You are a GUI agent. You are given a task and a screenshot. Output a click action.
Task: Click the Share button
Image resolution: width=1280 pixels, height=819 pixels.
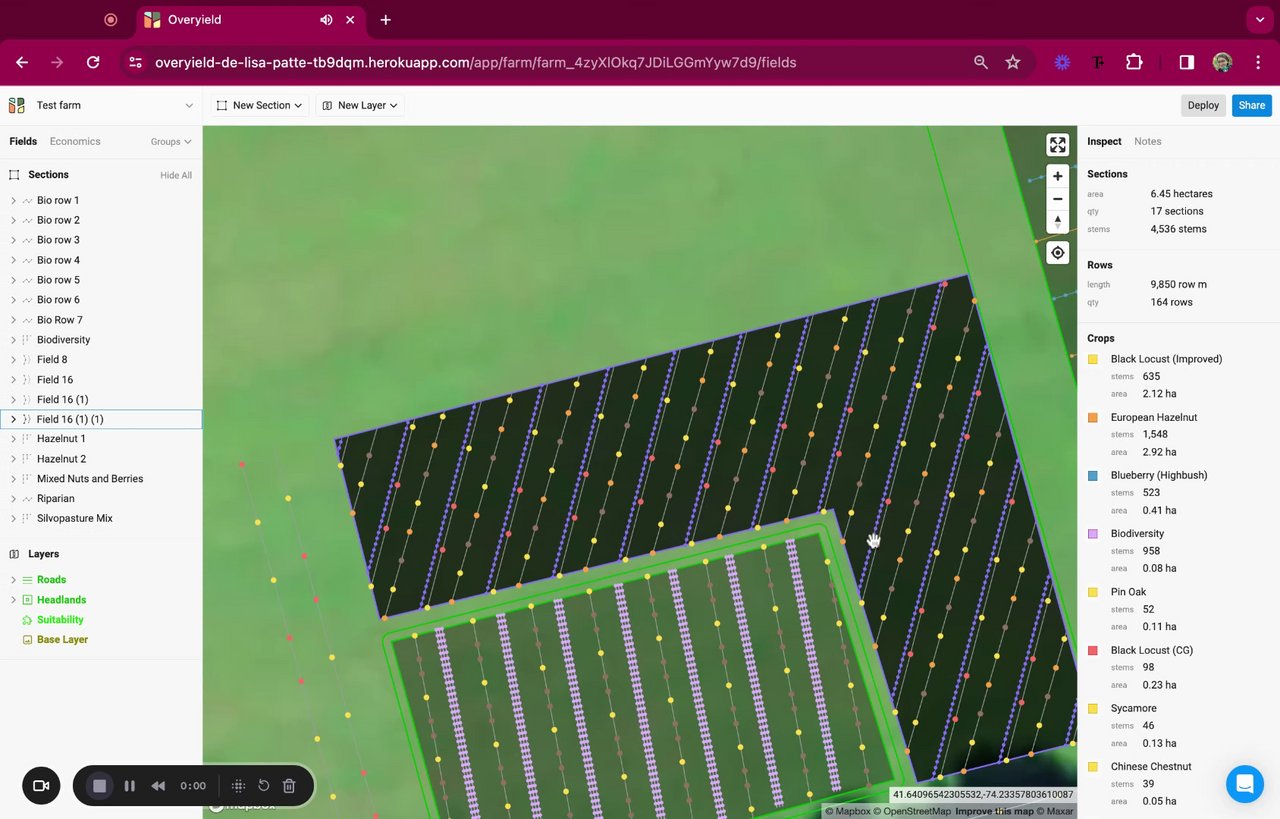[x=1252, y=105]
